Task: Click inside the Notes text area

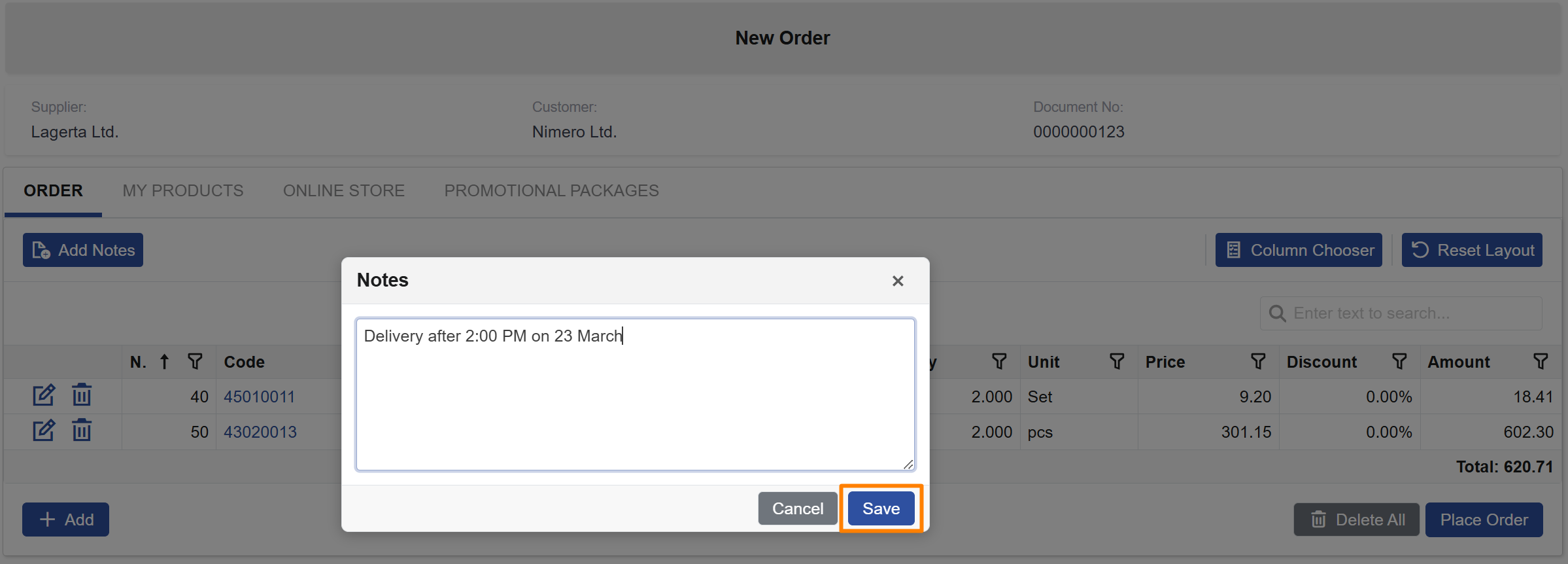Action: click(634, 393)
